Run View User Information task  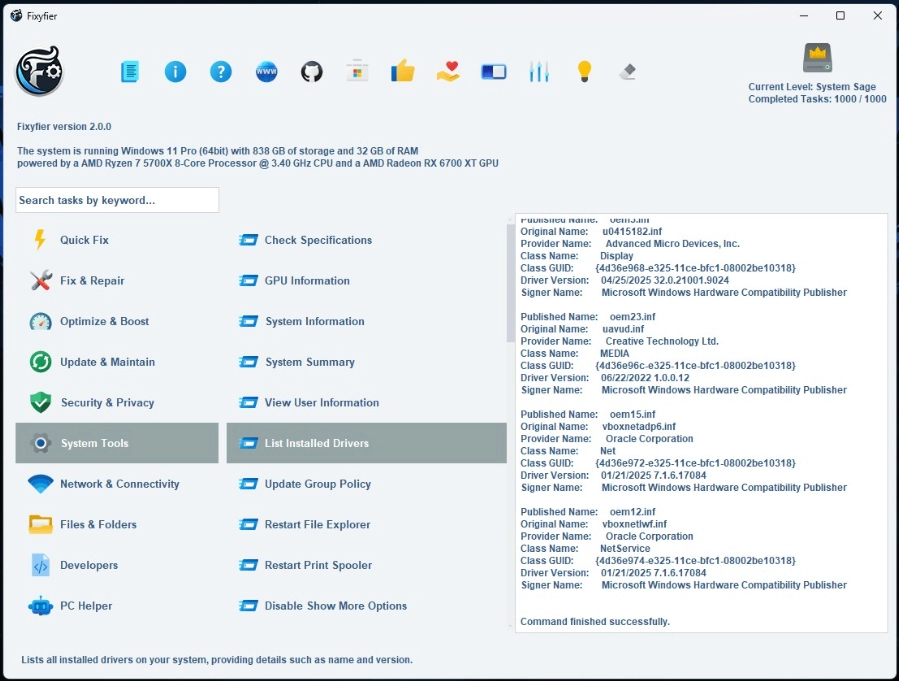[x=366, y=402]
